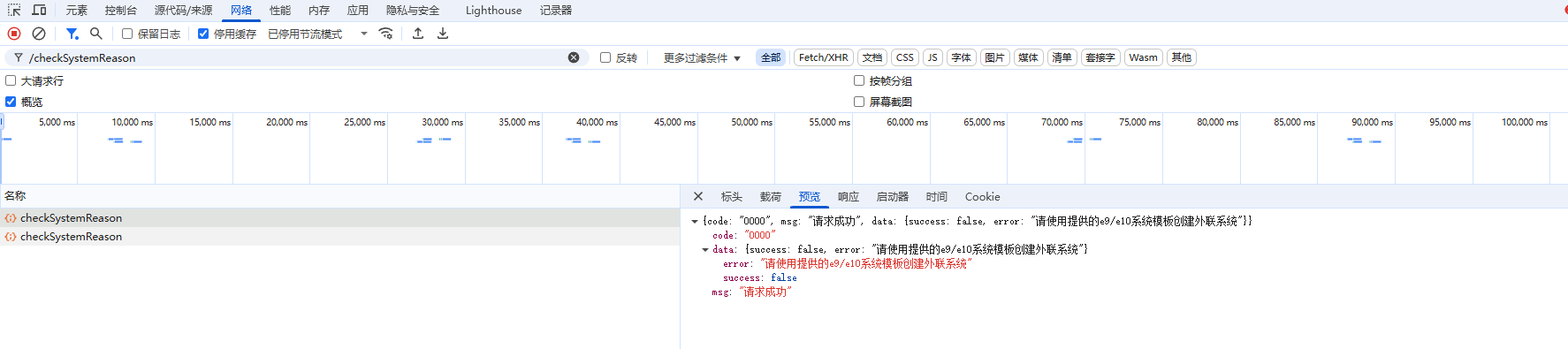Viewport: 1568px width, 349px height.
Task: Close the request details pane
Action: (698, 196)
